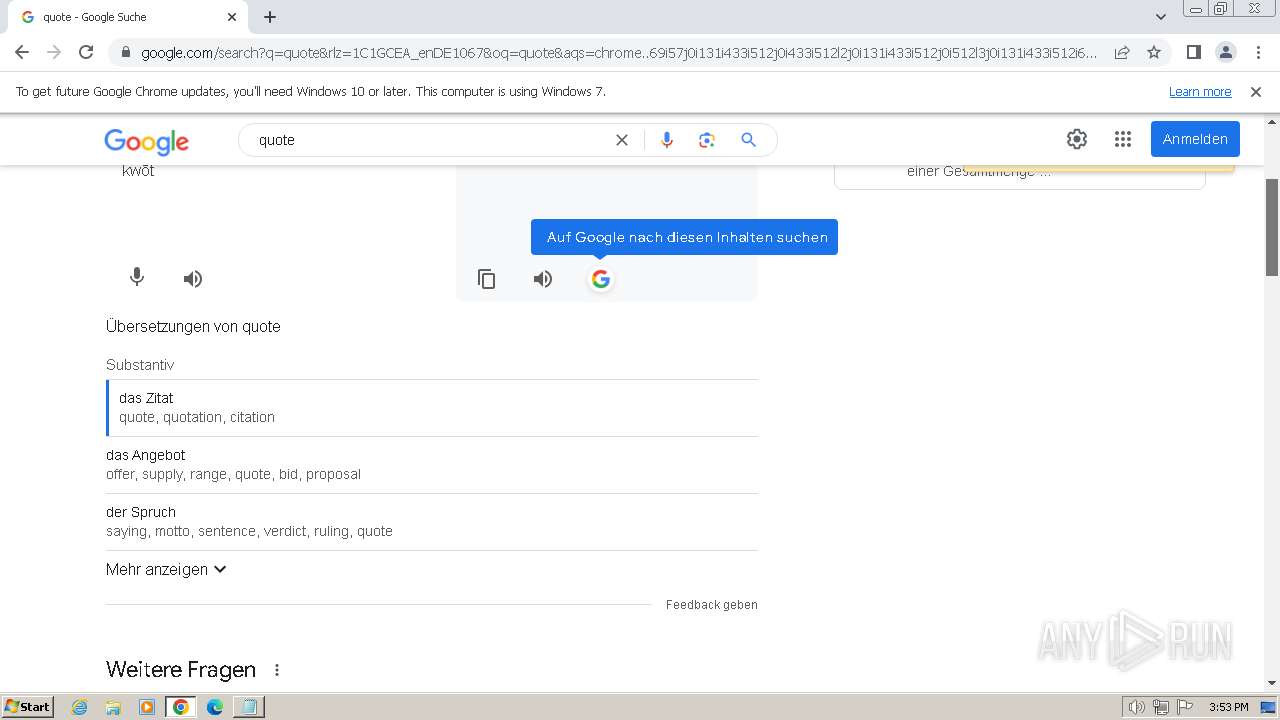
Task: Open the Chrome profile avatar menu
Action: 1226,52
